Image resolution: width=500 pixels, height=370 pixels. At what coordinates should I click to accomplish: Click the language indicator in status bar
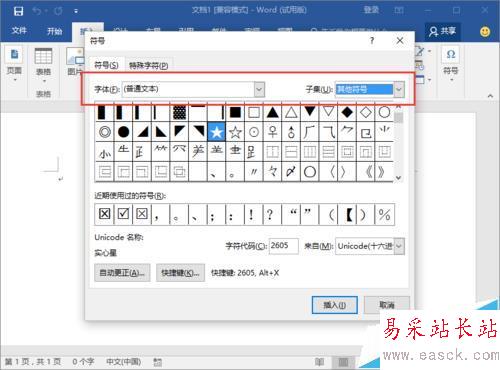point(123,362)
